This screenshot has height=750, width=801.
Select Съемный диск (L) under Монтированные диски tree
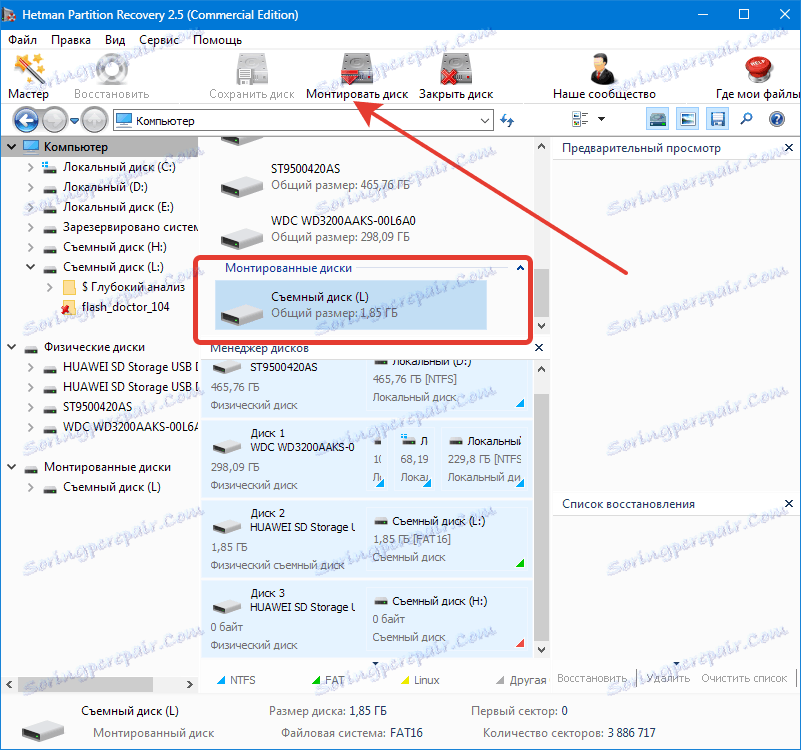pyautogui.click(x=111, y=487)
